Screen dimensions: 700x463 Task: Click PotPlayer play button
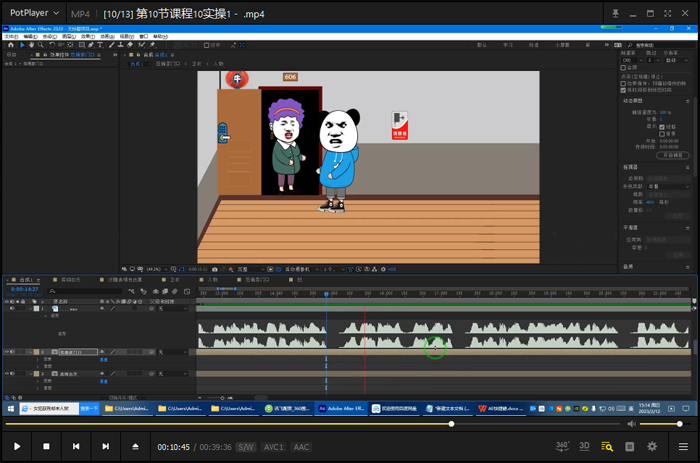tap(17, 446)
